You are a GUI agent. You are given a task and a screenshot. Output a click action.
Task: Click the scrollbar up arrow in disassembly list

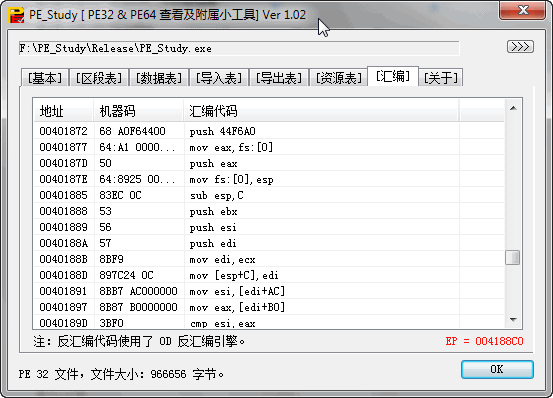coord(513,108)
